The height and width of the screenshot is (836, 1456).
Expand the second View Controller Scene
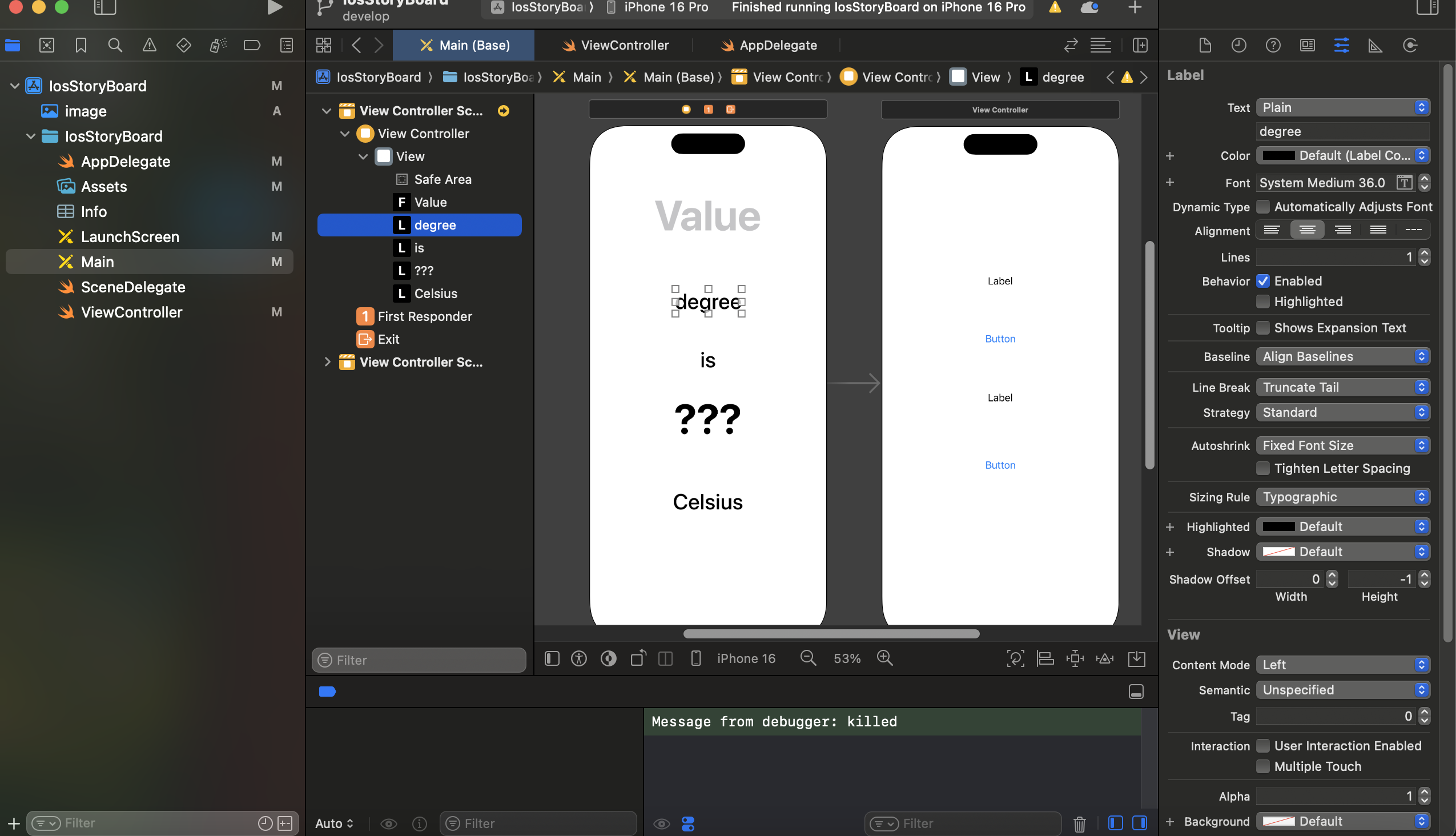point(327,362)
